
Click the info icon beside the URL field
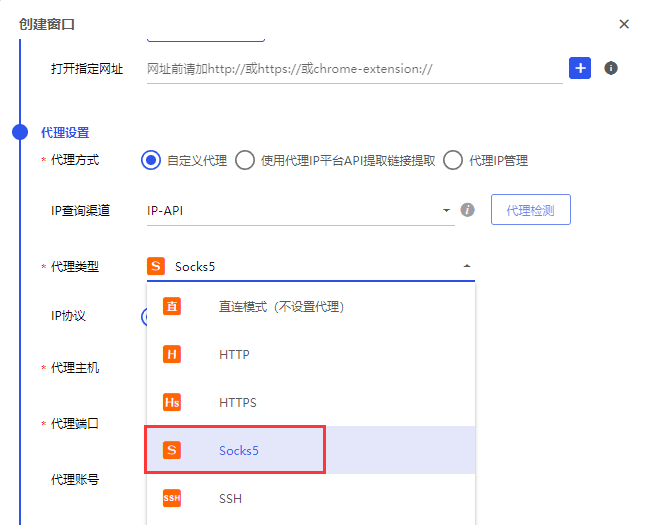[x=611, y=68]
